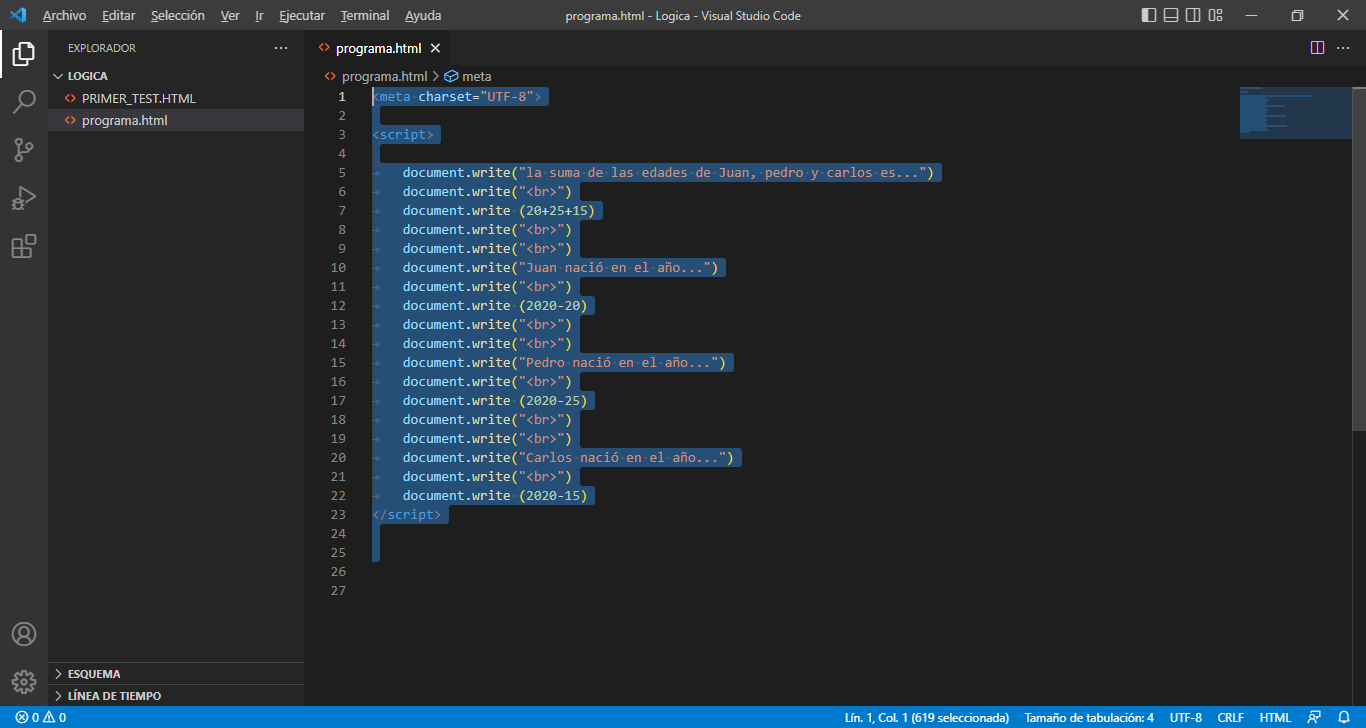The height and width of the screenshot is (728, 1366).
Task: Click the meta symbol icon in breadcrumb
Action: point(451,76)
